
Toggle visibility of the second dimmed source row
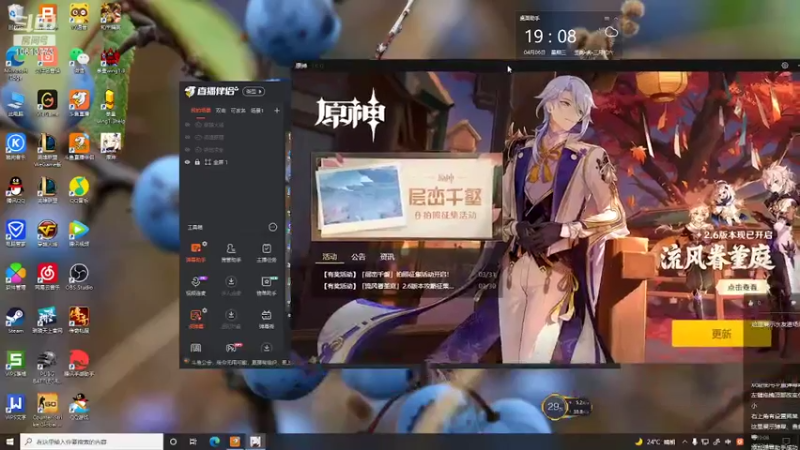click(x=187, y=137)
